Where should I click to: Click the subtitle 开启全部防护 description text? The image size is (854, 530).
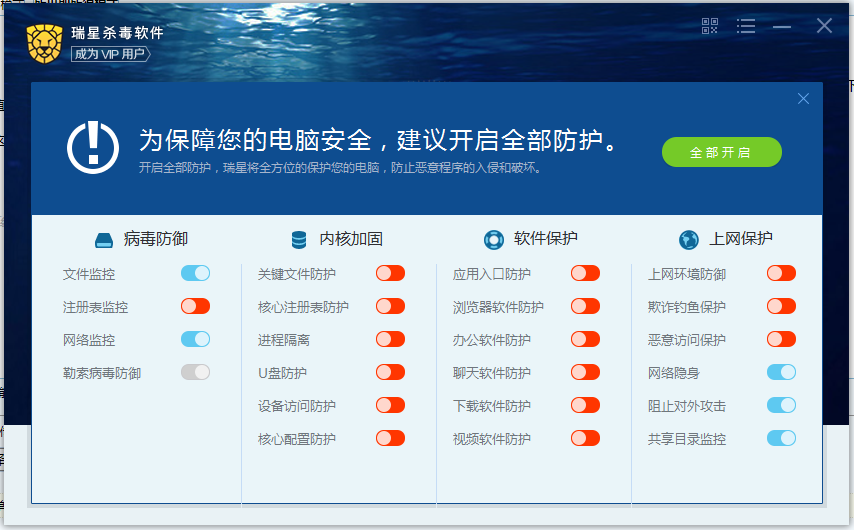[x=340, y=168]
